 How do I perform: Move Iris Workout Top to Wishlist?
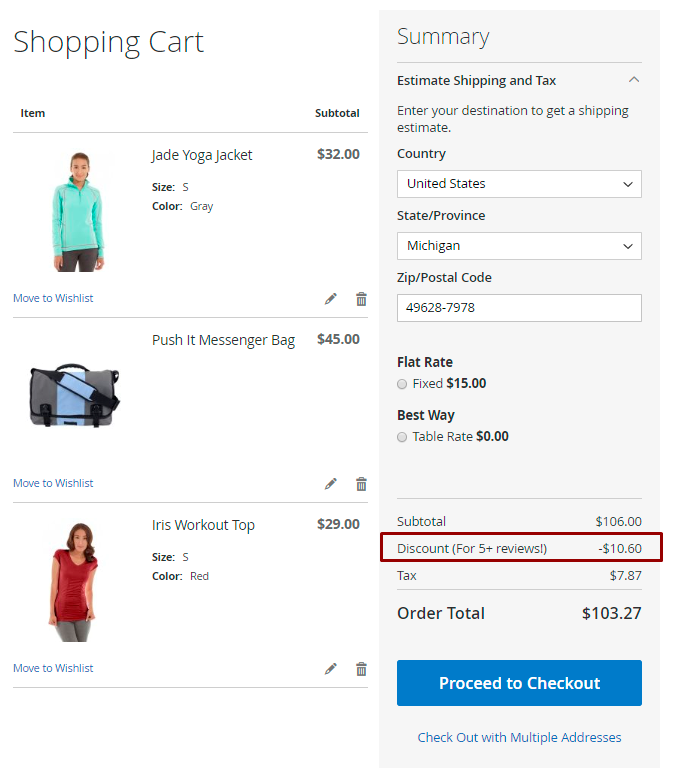pyautogui.click(x=53, y=668)
